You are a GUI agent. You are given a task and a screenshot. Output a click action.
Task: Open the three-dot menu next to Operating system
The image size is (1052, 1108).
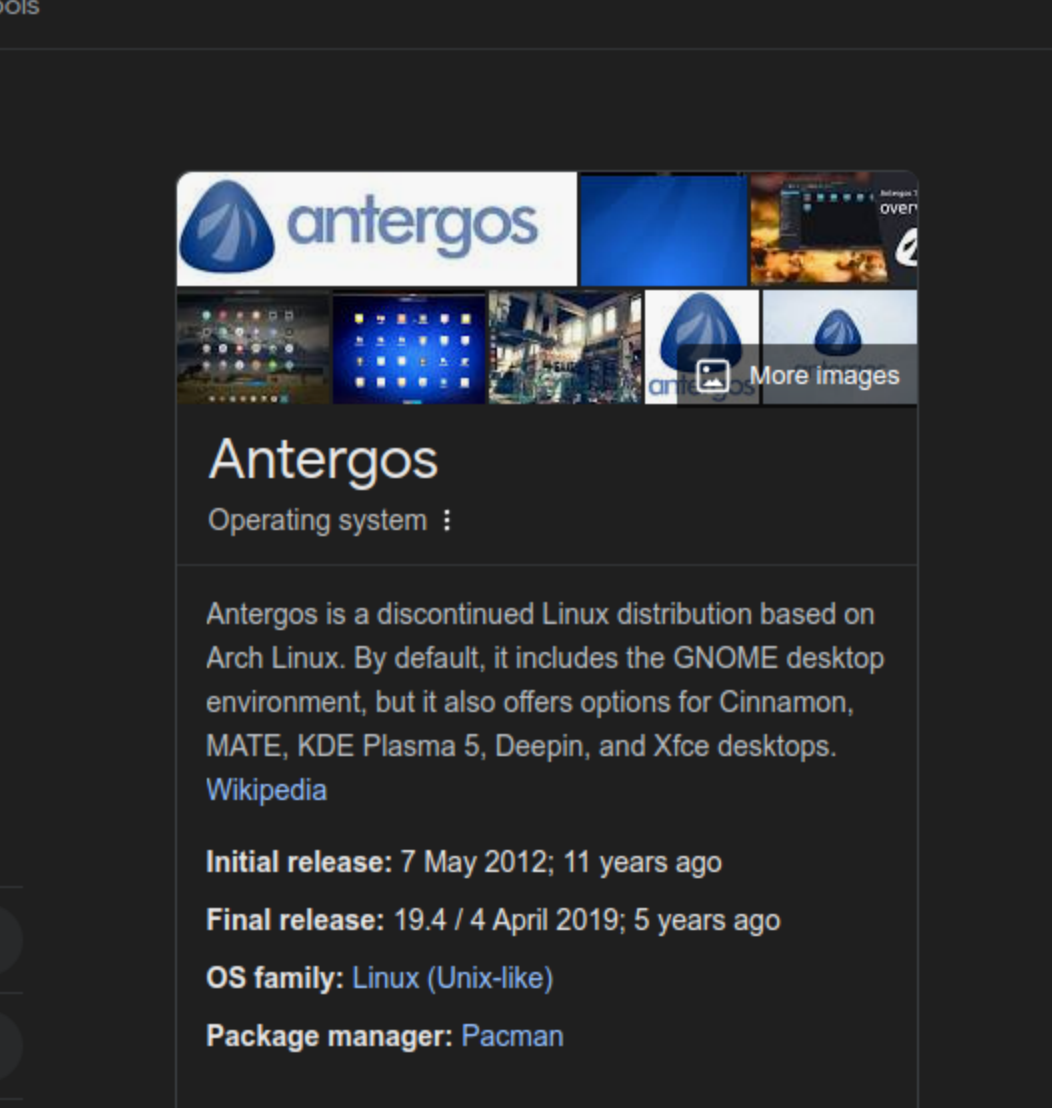(x=447, y=521)
